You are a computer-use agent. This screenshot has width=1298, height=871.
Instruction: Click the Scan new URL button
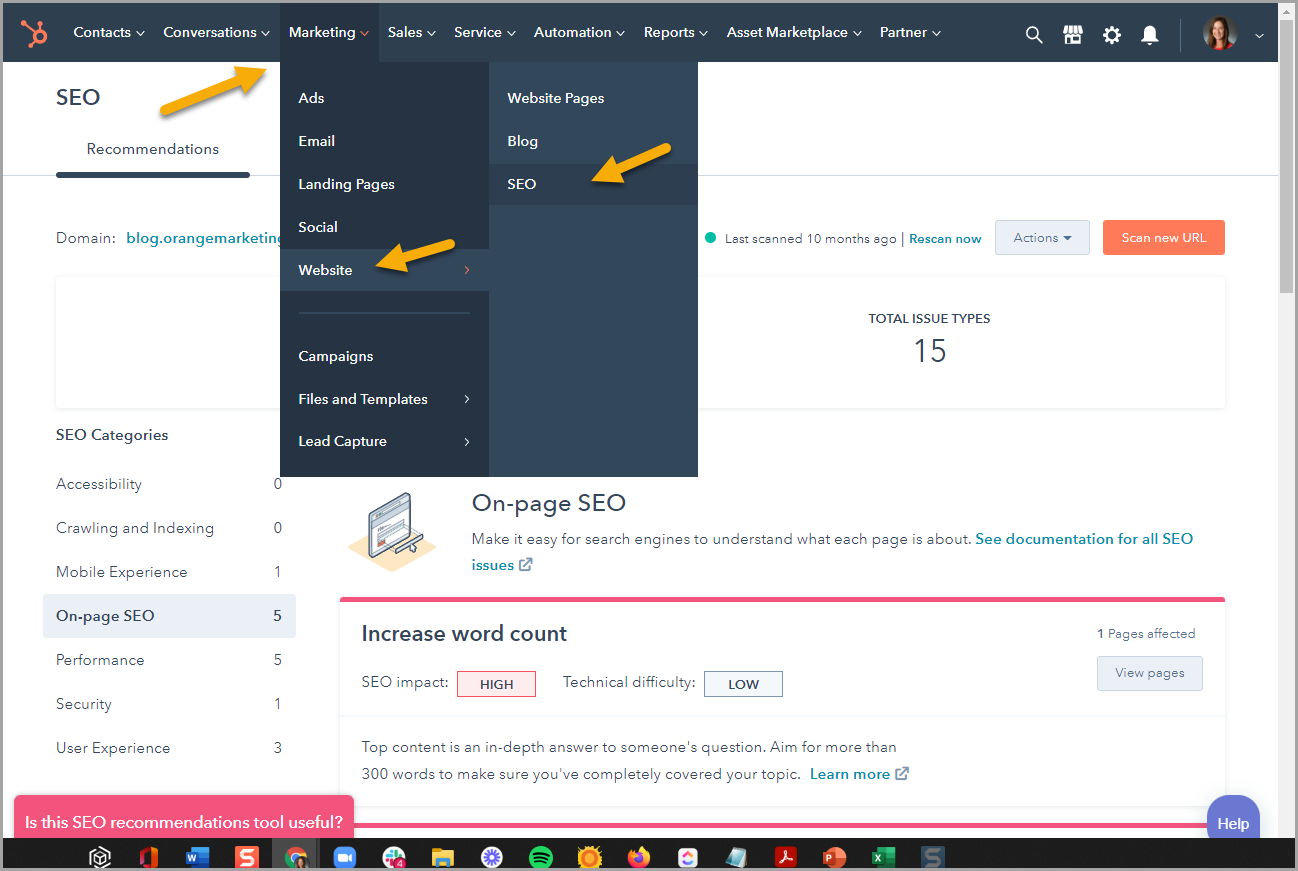pyautogui.click(x=1164, y=238)
